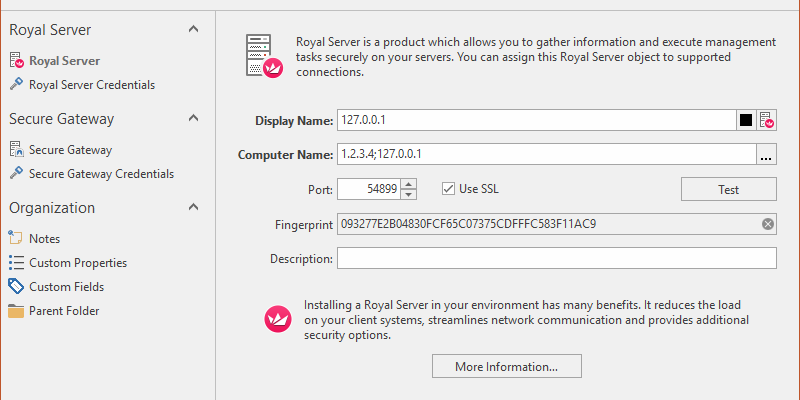Click the Secure Gateway sidebar icon
The image size is (800, 400).
pos(16,150)
